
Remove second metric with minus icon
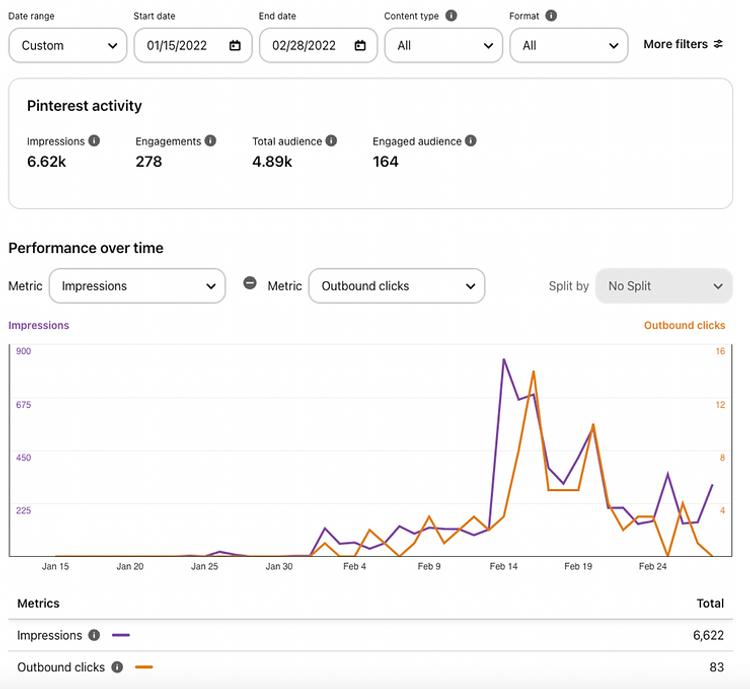pyautogui.click(x=250, y=283)
